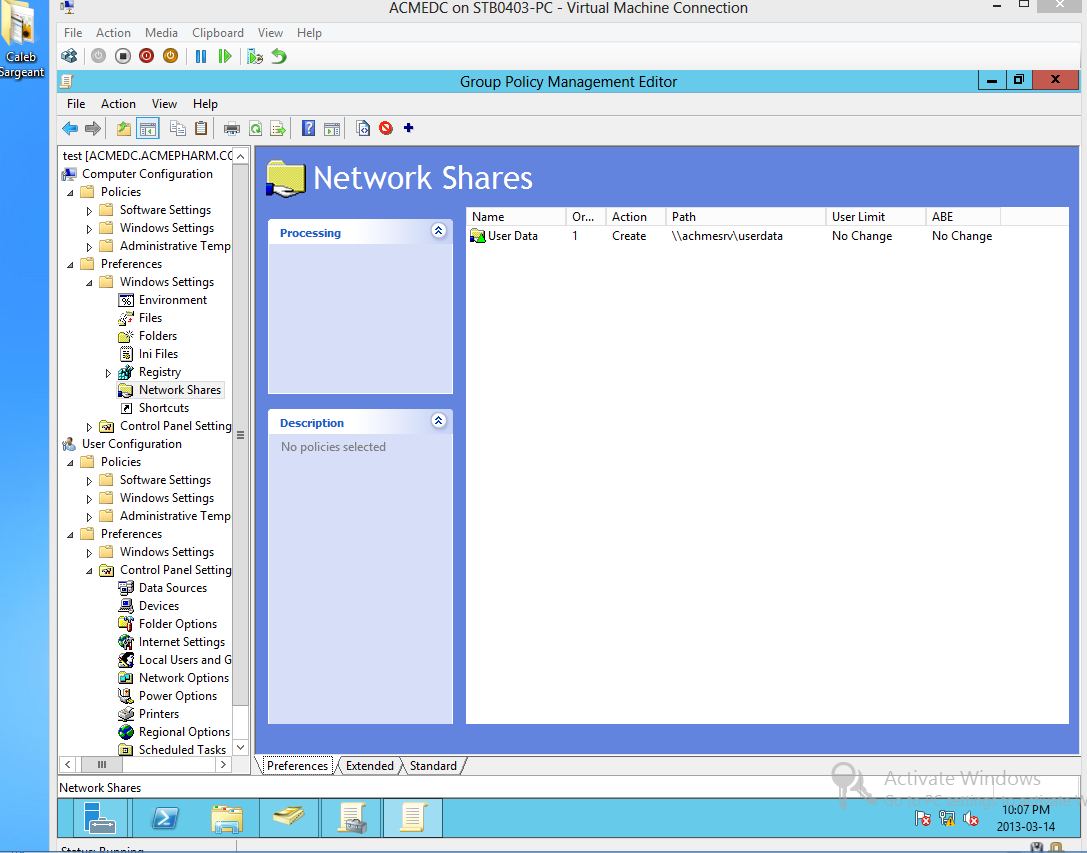Viewport: 1087px width, 853px height.
Task: Sort by the Name column header
Action: click(516, 216)
